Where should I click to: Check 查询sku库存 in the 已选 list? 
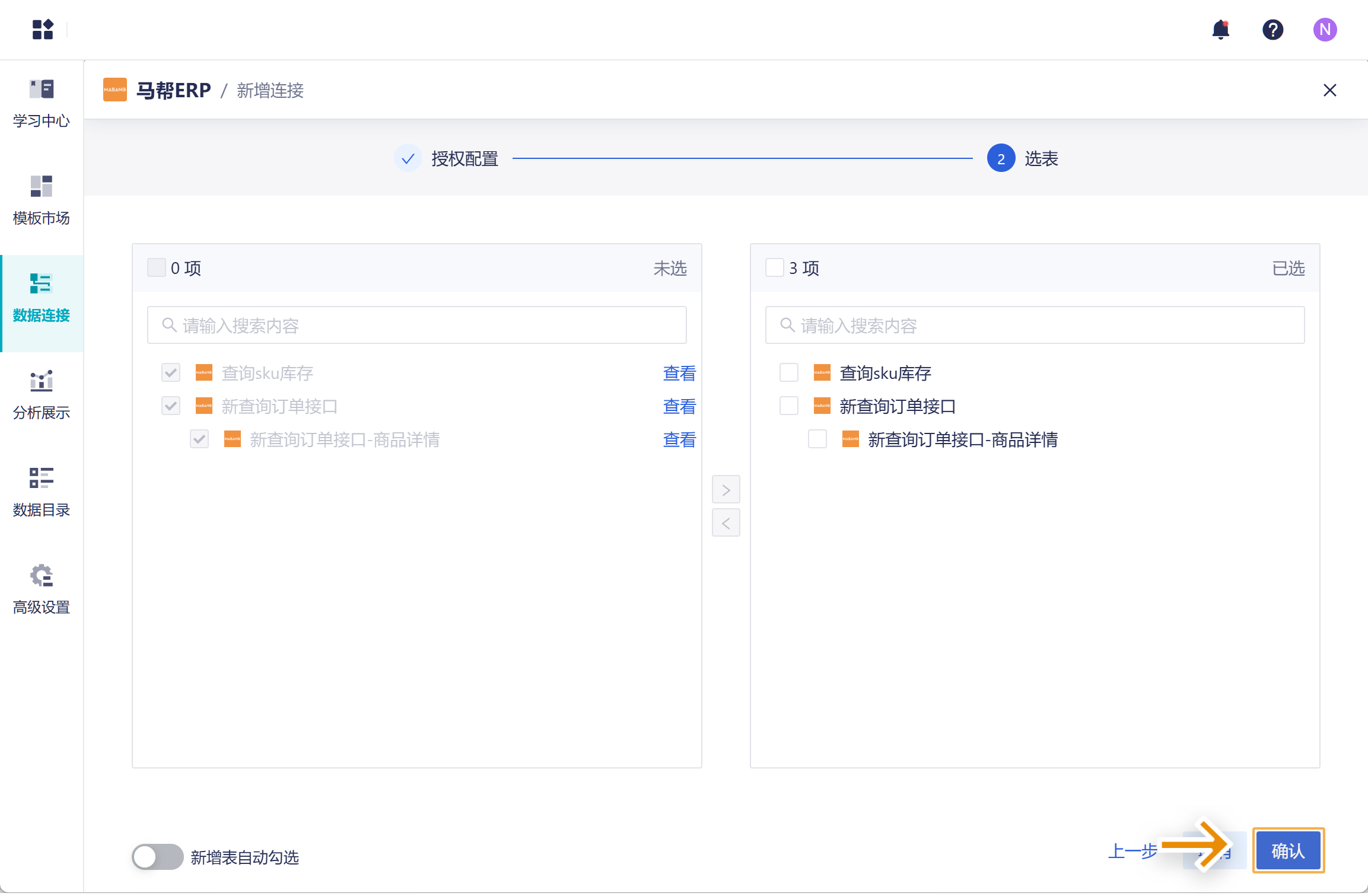pos(788,373)
